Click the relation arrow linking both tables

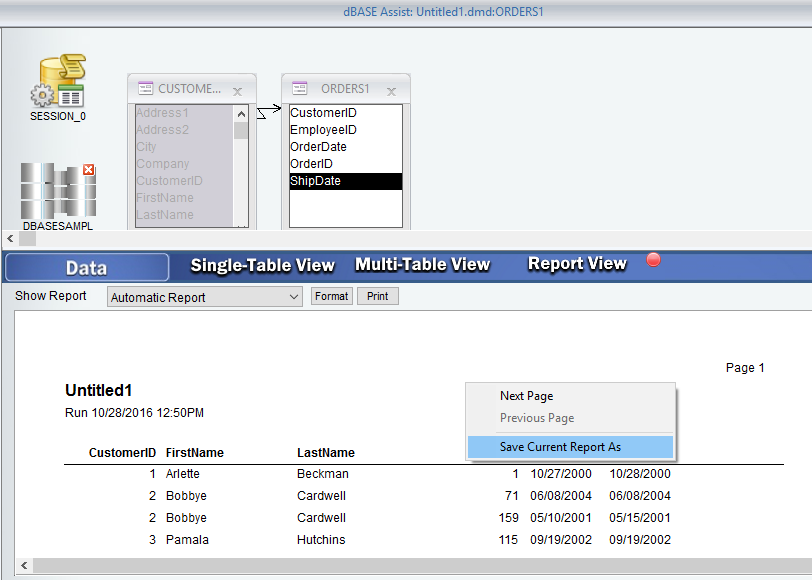[x=268, y=112]
